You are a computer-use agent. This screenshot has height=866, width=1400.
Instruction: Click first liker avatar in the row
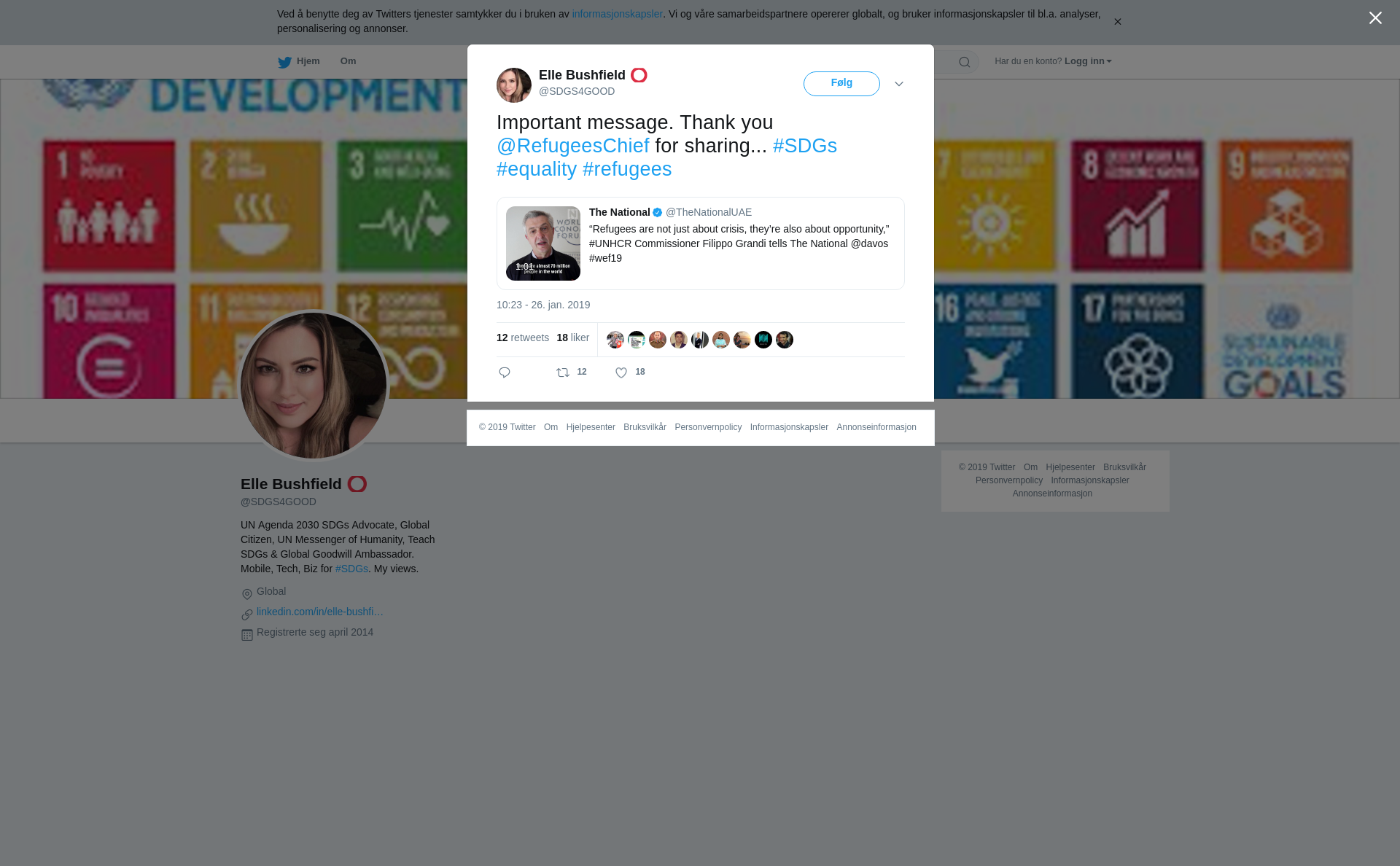point(615,340)
